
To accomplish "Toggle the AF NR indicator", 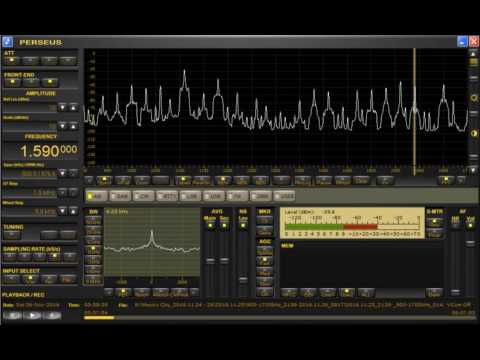I will coord(455,225).
